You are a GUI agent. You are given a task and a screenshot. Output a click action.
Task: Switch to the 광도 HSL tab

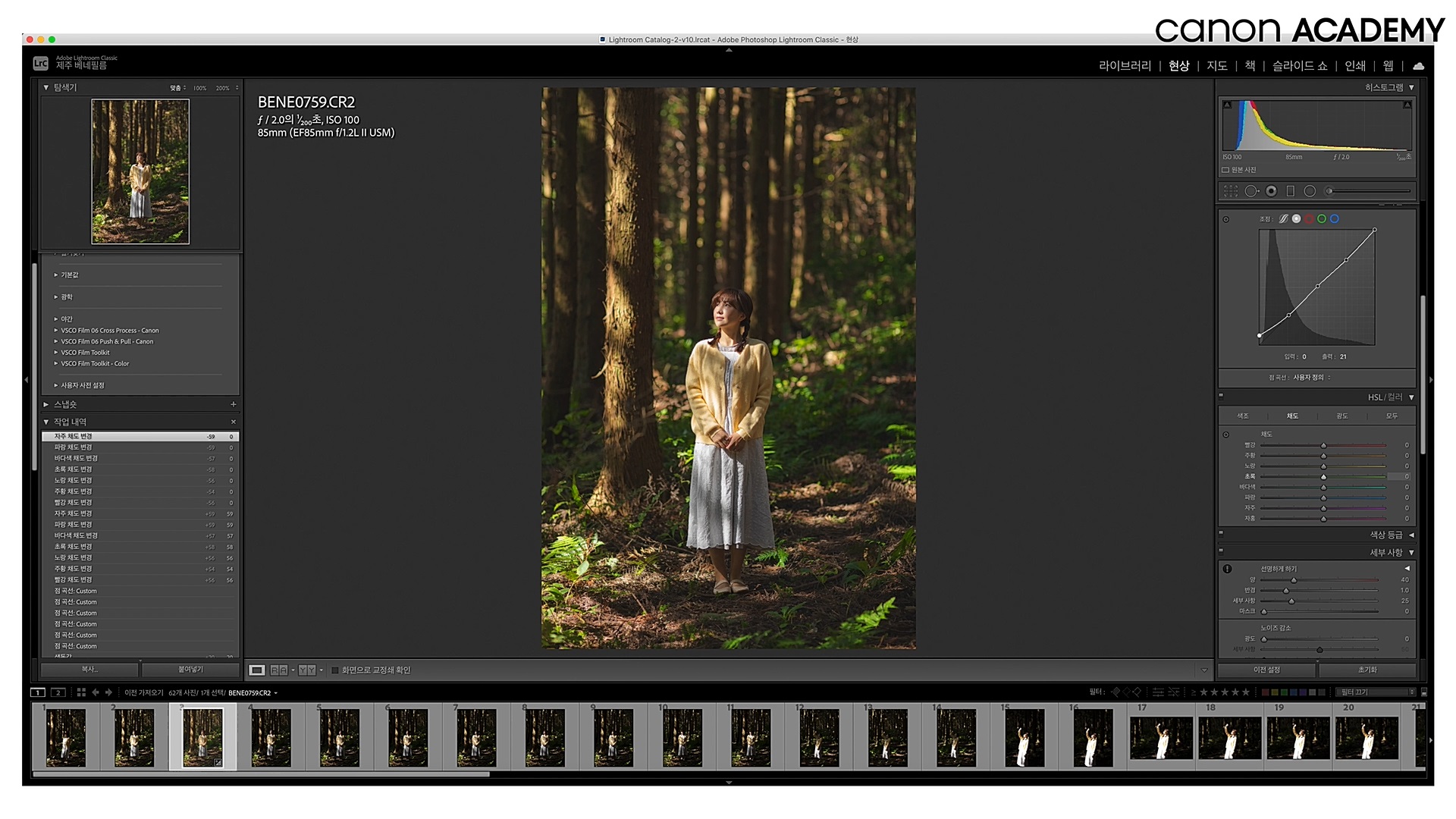click(x=1342, y=416)
